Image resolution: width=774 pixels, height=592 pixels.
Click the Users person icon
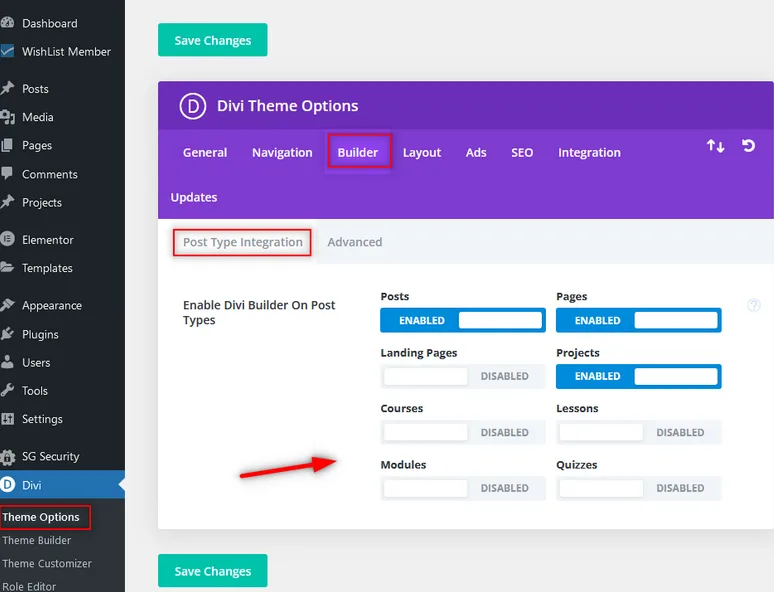tap(7, 362)
